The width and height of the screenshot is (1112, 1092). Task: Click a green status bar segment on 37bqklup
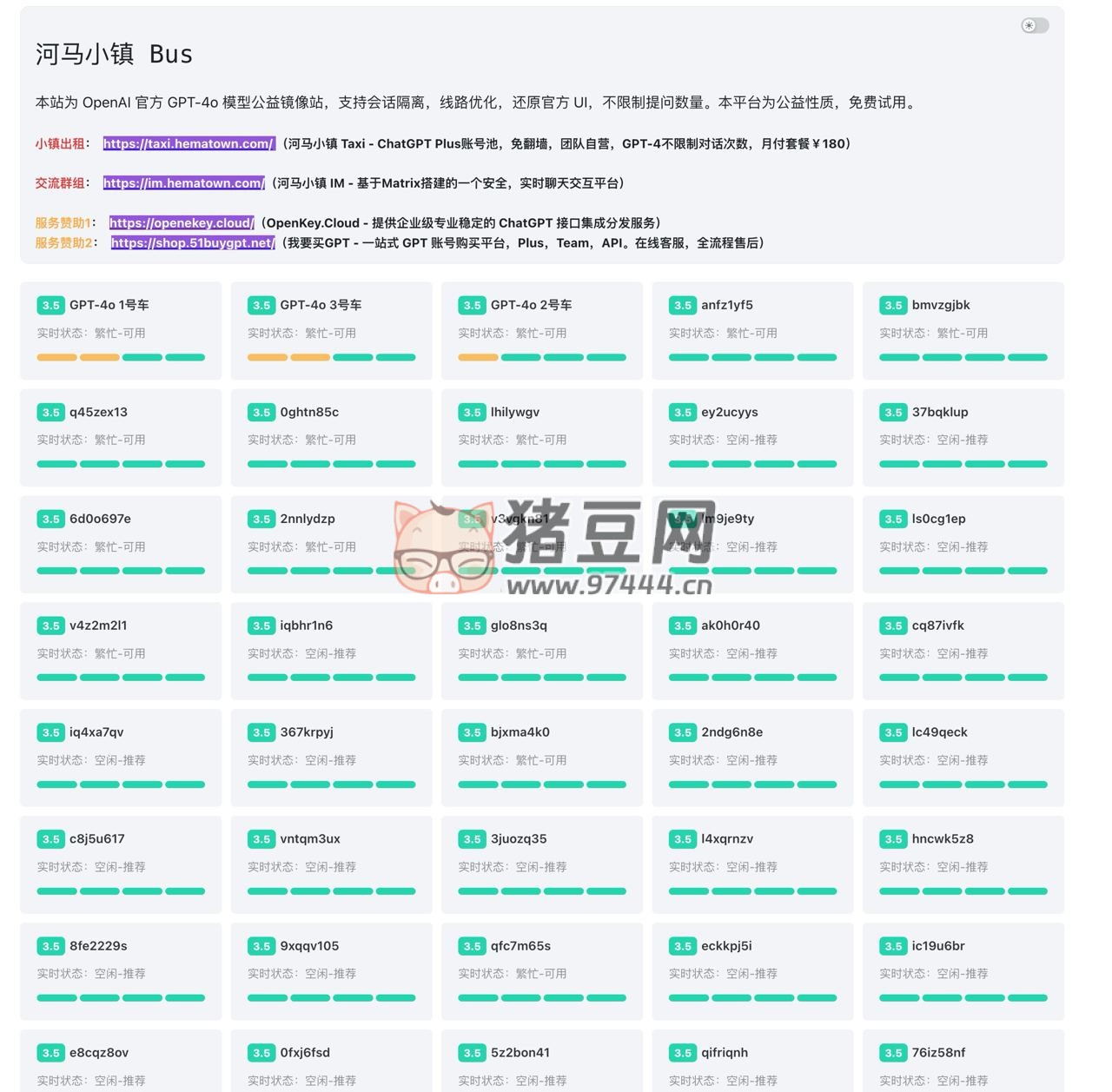click(899, 463)
